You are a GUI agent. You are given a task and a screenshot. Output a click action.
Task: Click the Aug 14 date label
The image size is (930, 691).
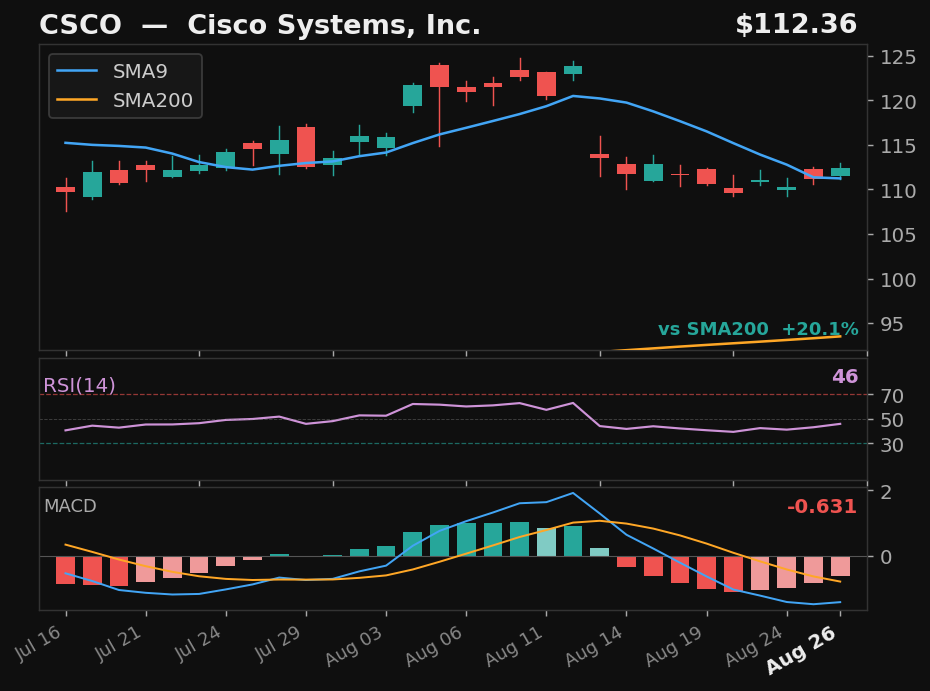coord(595,647)
